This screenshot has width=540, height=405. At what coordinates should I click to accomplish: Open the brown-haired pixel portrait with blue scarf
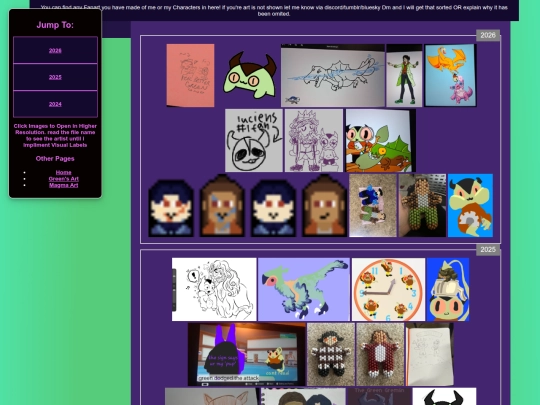[x=222, y=205]
